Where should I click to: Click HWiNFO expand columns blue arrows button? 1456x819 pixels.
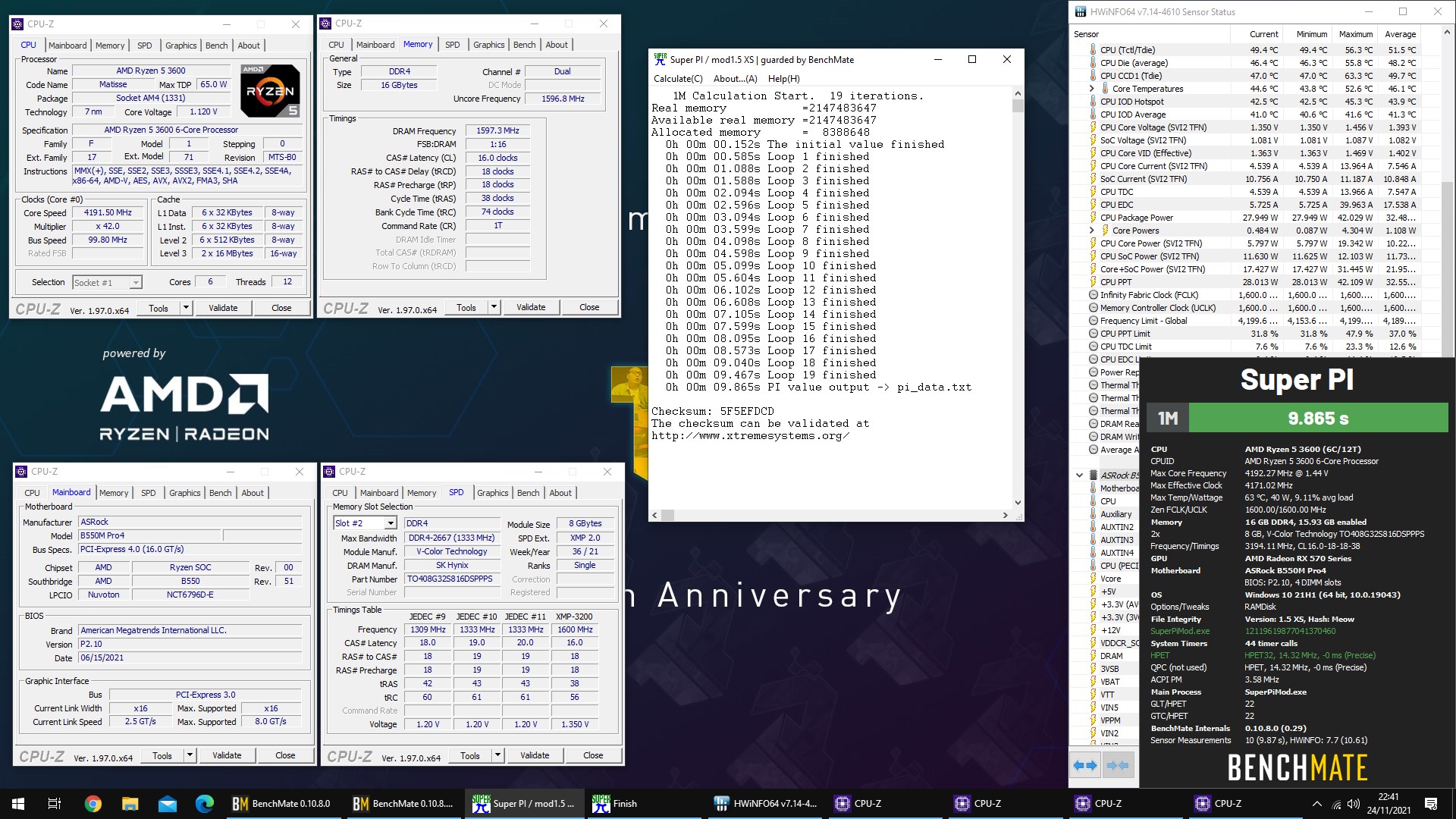click(x=1086, y=766)
